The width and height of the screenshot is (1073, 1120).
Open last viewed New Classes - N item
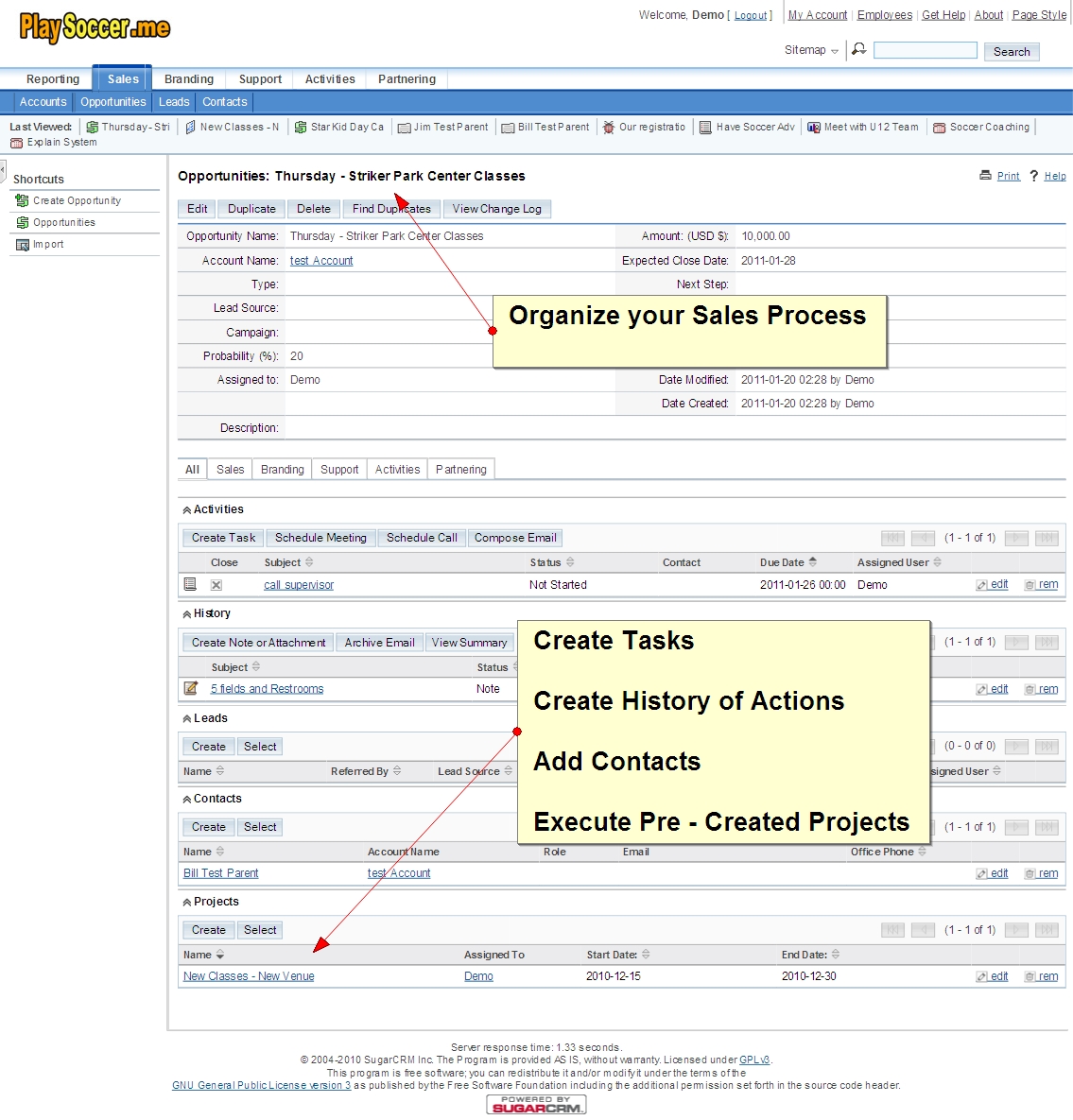pos(233,128)
